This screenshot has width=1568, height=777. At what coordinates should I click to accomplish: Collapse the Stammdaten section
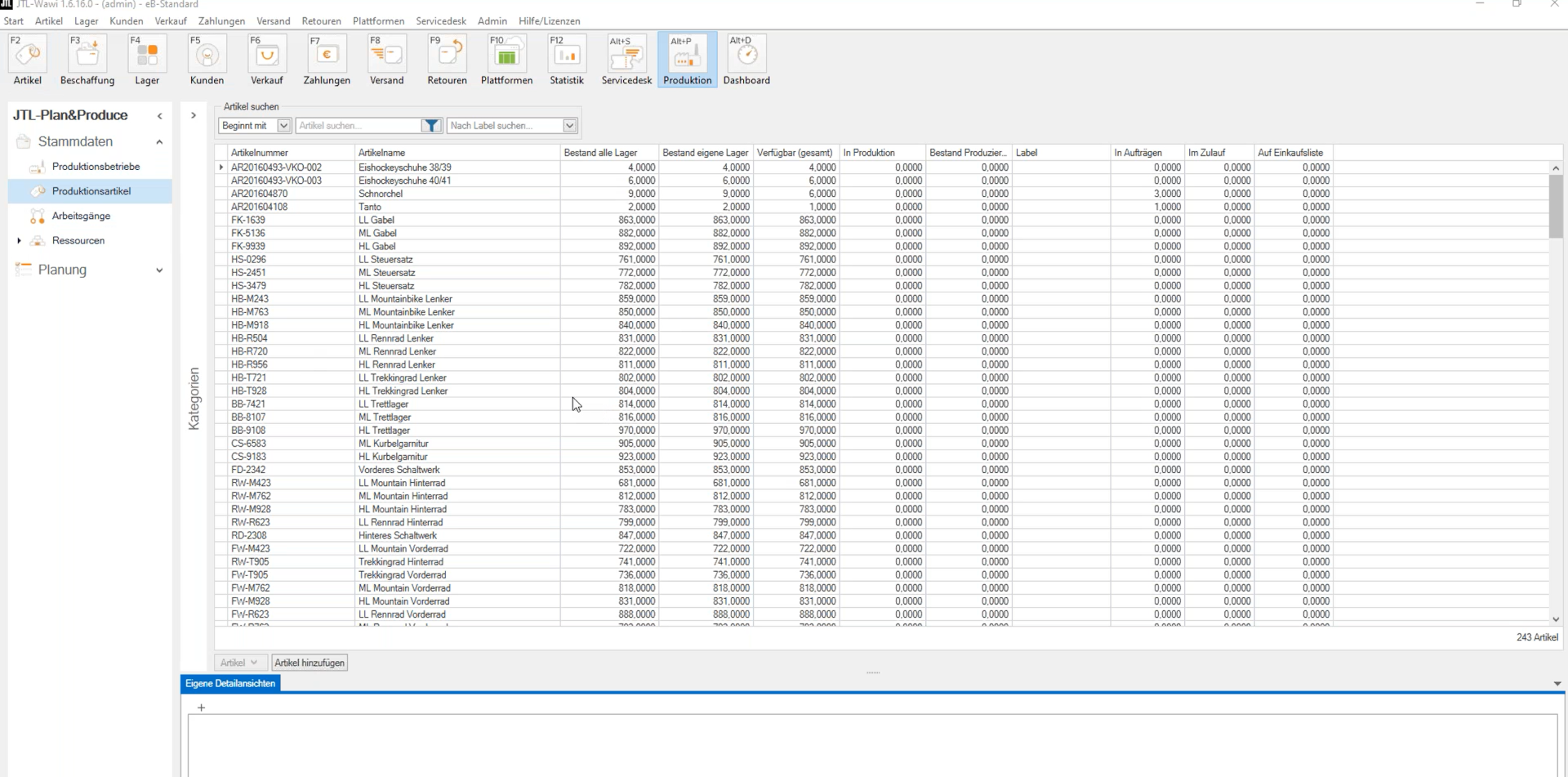click(x=159, y=142)
